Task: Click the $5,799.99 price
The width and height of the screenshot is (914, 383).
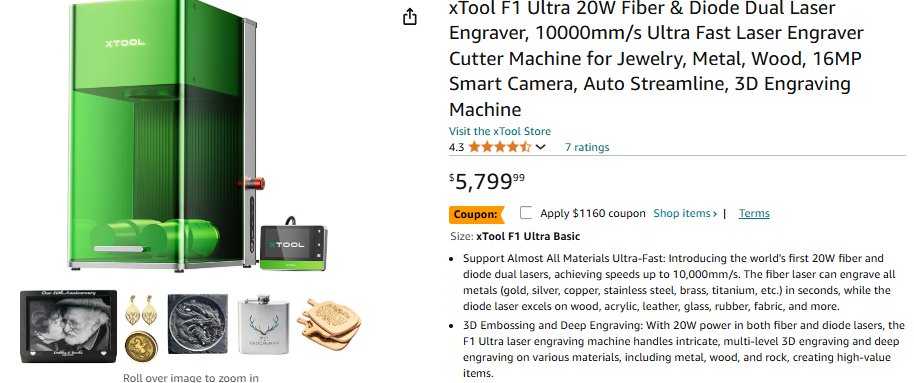Action: (487, 181)
